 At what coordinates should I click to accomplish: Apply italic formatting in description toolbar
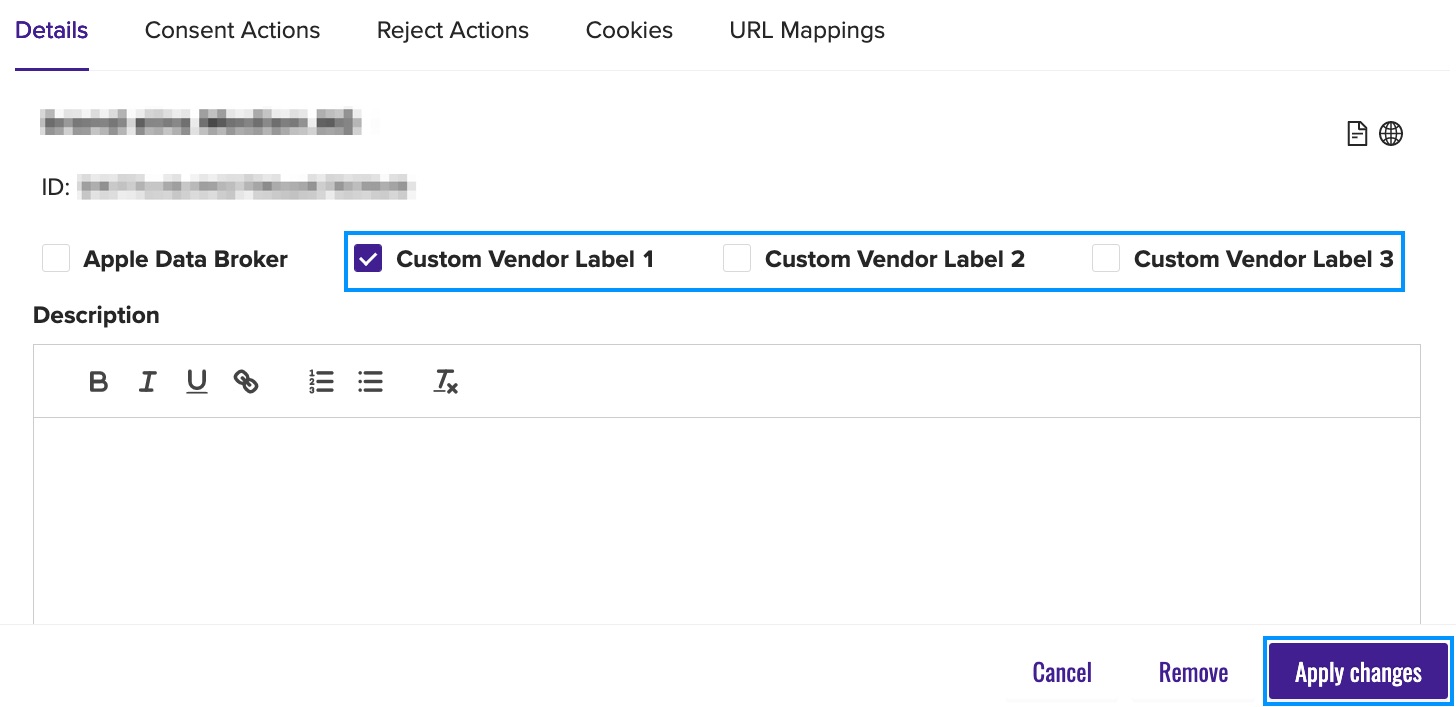pos(147,382)
